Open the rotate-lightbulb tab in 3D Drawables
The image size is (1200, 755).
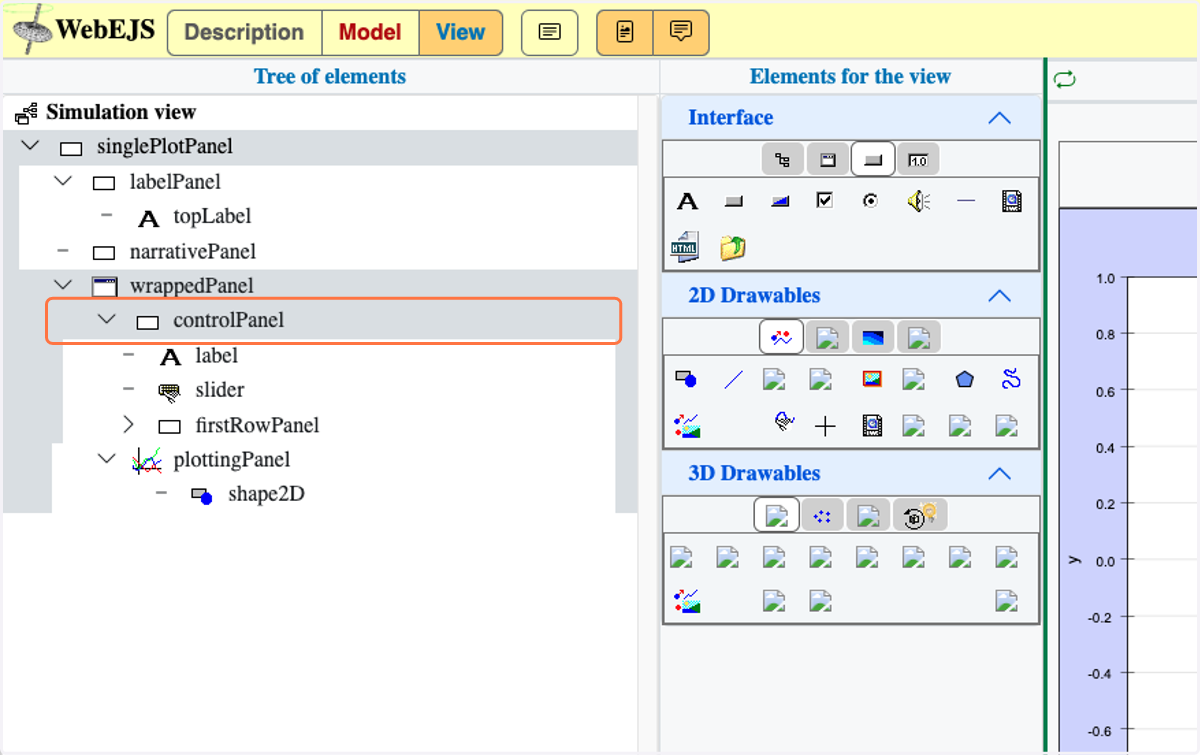click(x=919, y=516)
